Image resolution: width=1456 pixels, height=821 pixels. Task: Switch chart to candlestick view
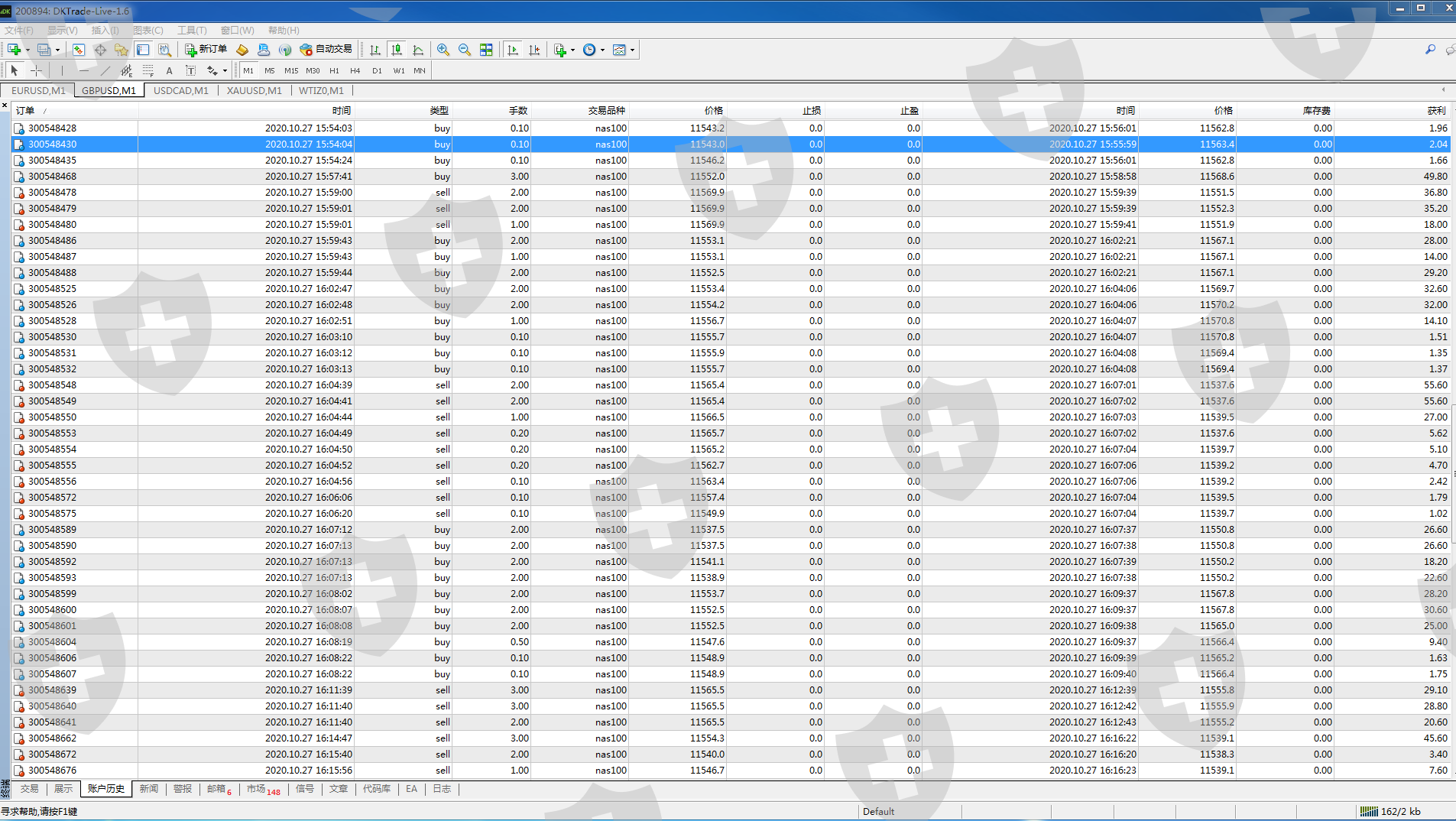pyautogui.click(x=396, y=50)
